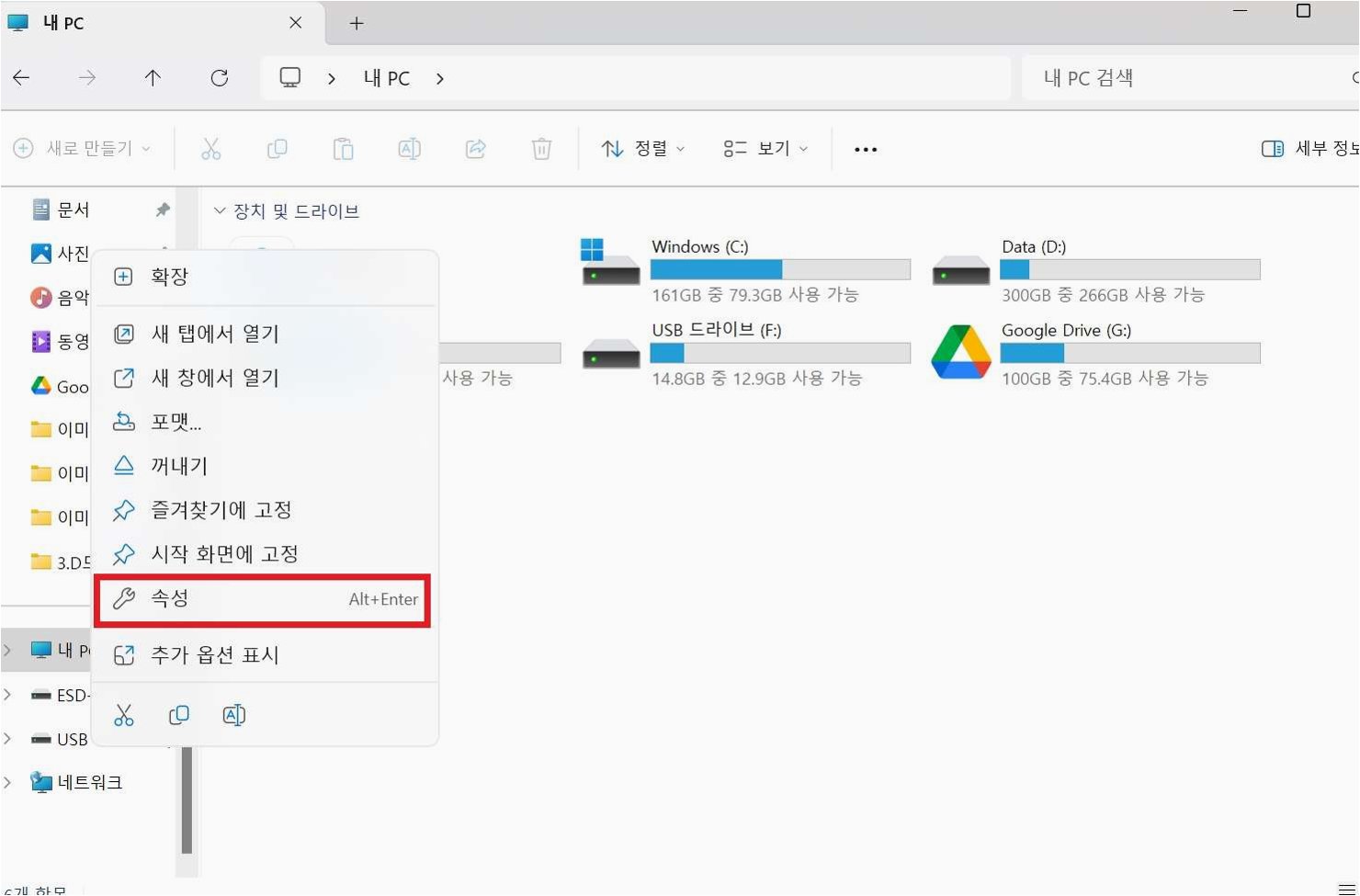This screenshot has height=896, width=1360.
Task: Click Google Drive (G:) storage usage bar
Action: click(1130, 353)
